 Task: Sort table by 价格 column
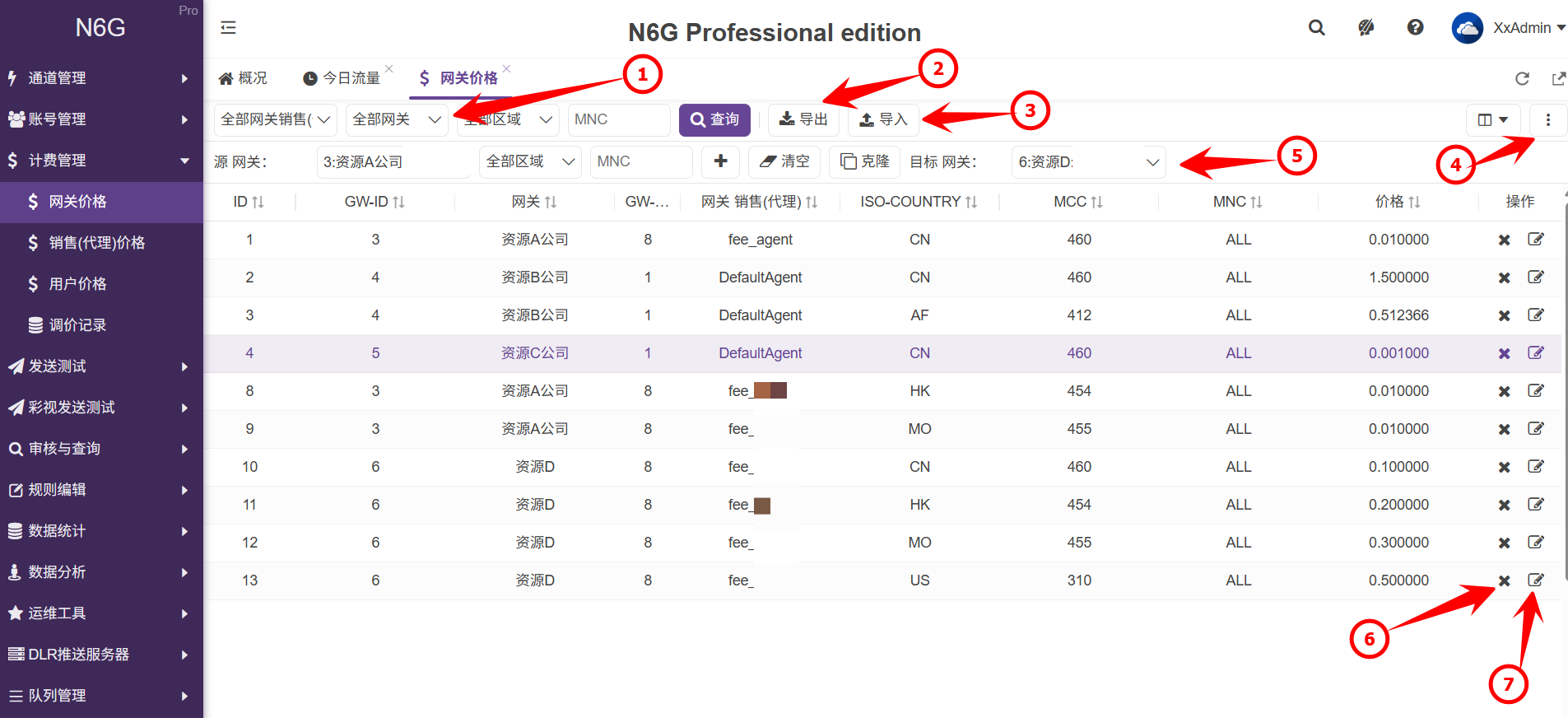click(x=1415, y=202)
